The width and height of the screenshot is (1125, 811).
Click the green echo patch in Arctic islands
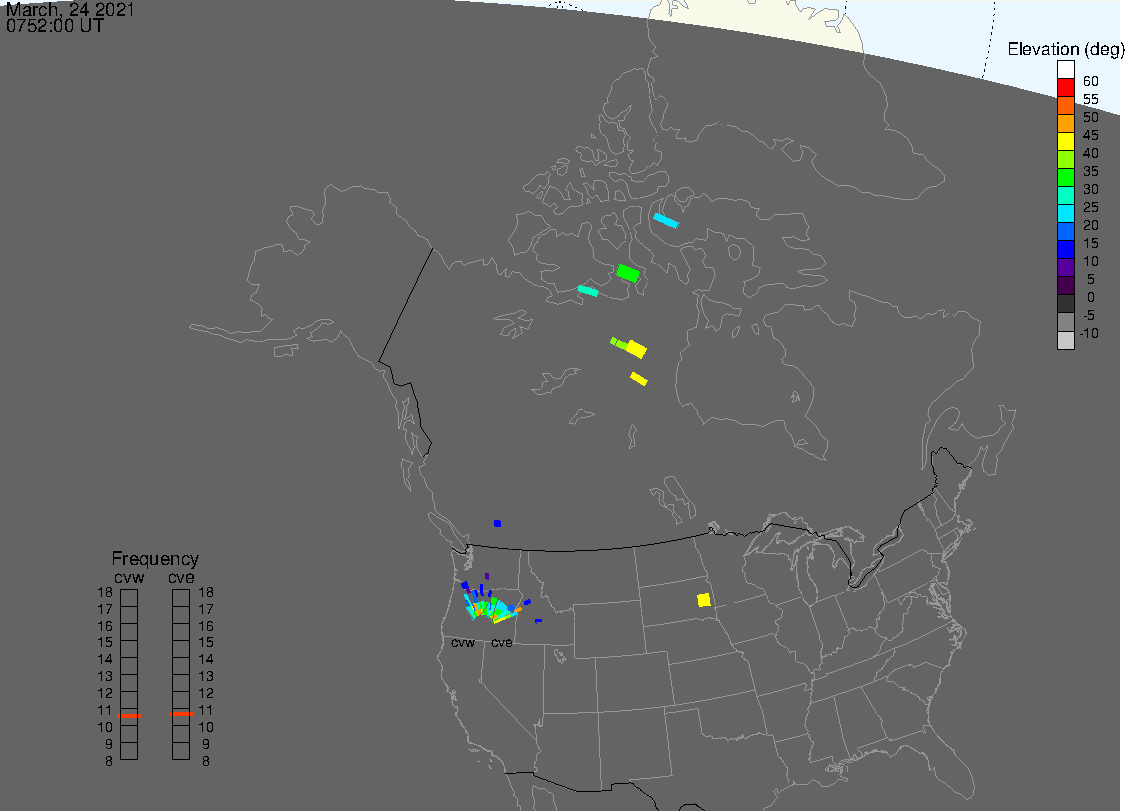[x=628, y=272]
